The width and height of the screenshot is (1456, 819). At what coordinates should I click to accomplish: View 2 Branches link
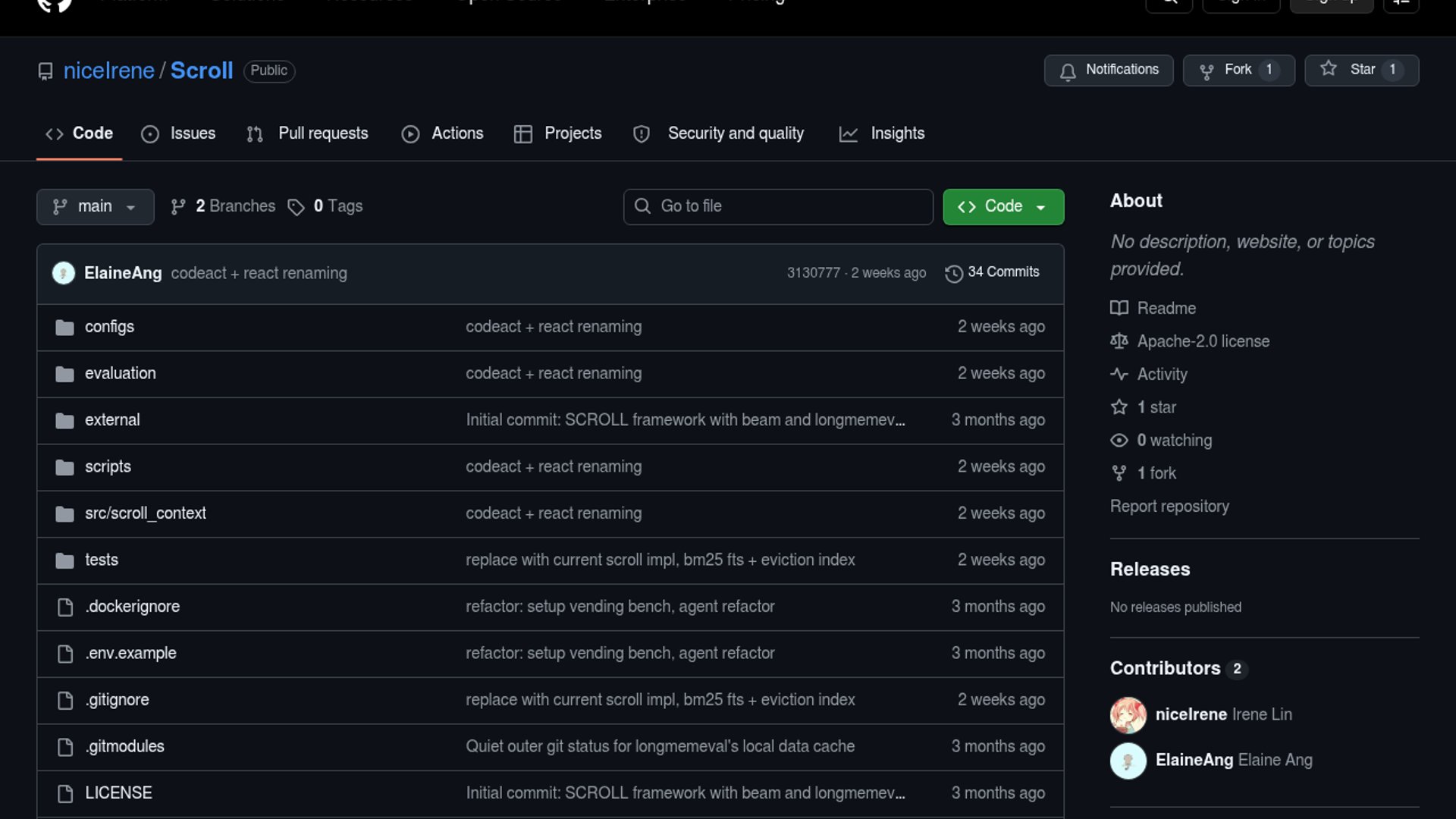tap(223, 206)
